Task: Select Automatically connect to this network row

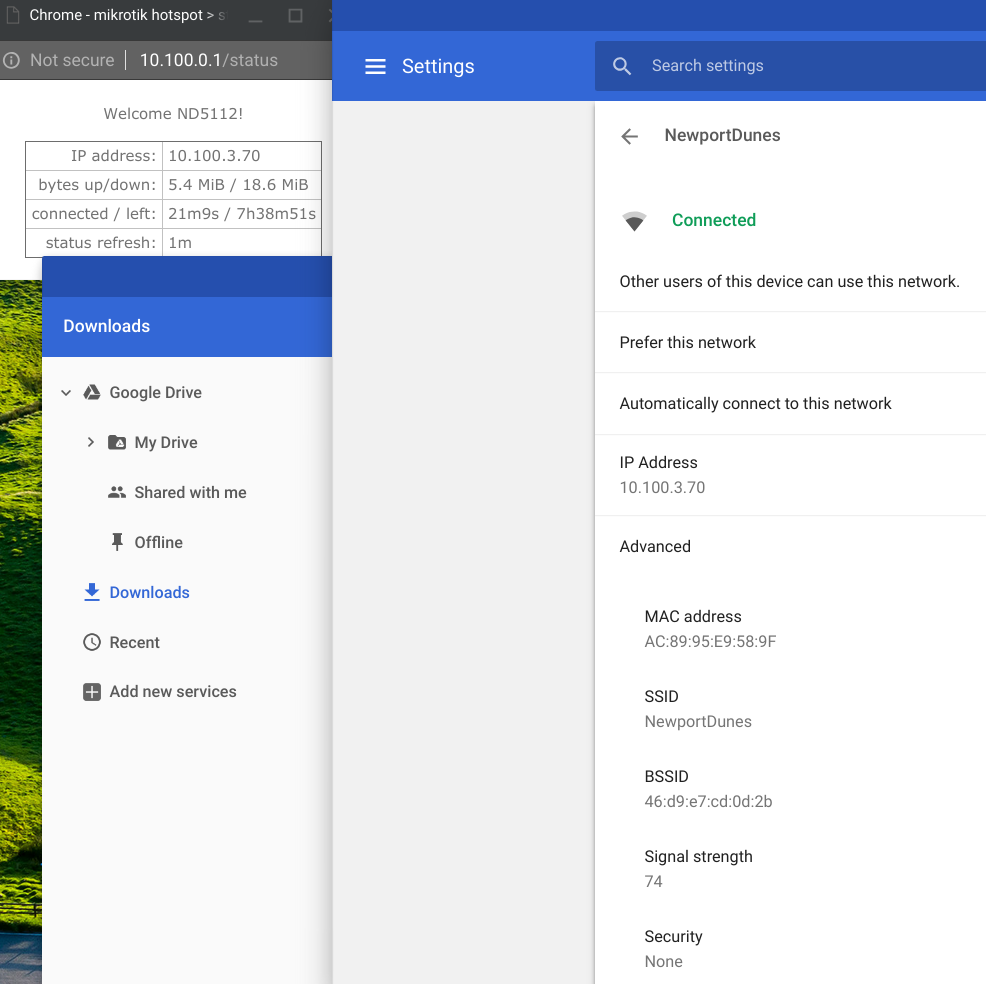Action: (790, 404)
